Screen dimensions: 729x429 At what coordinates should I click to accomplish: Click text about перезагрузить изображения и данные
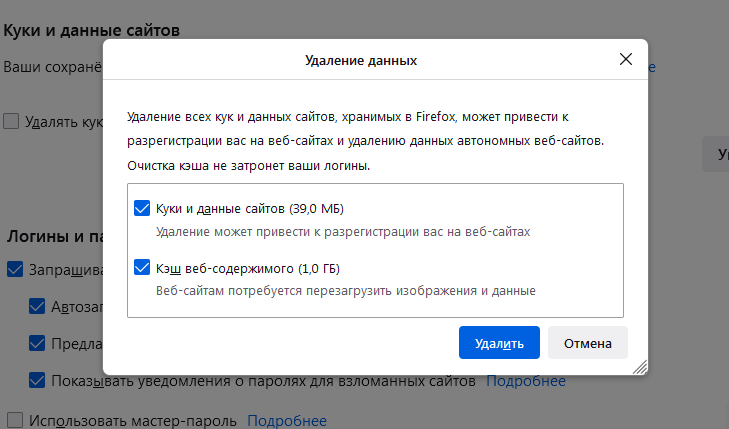[x=346, y=291]
